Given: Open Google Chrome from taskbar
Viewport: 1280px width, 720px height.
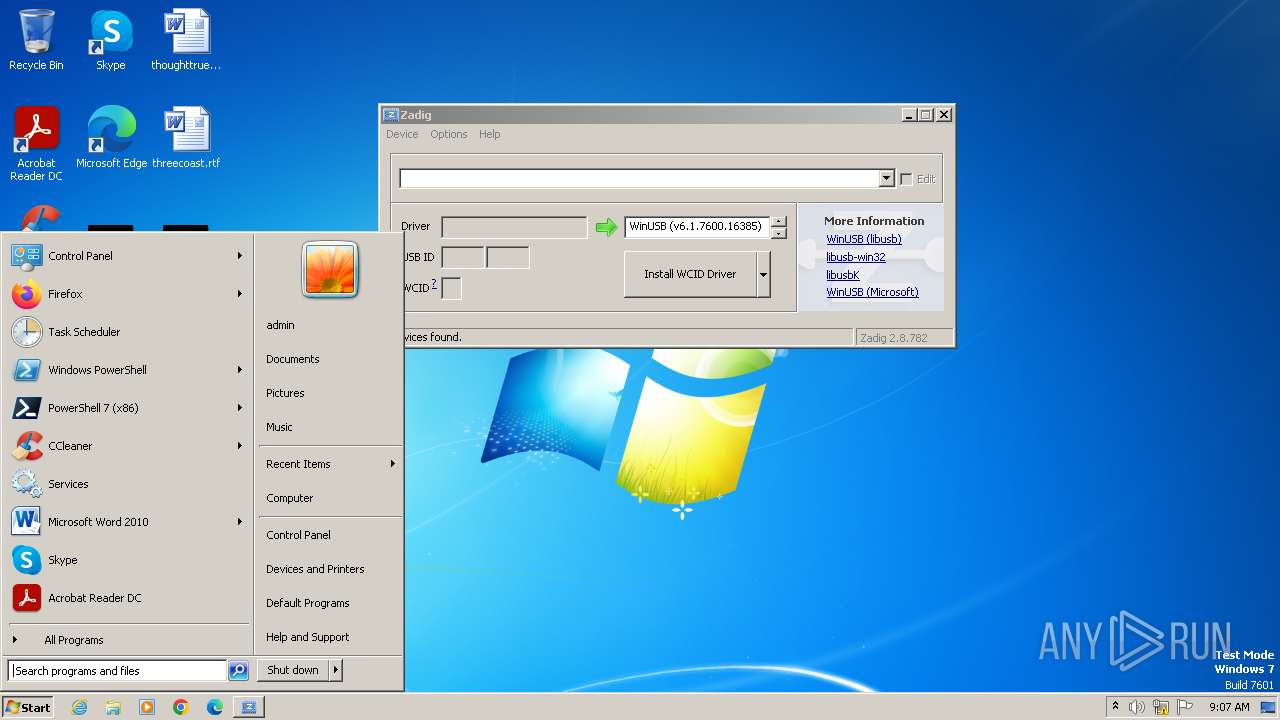Looking at the screenshot, I should (181, 707).
